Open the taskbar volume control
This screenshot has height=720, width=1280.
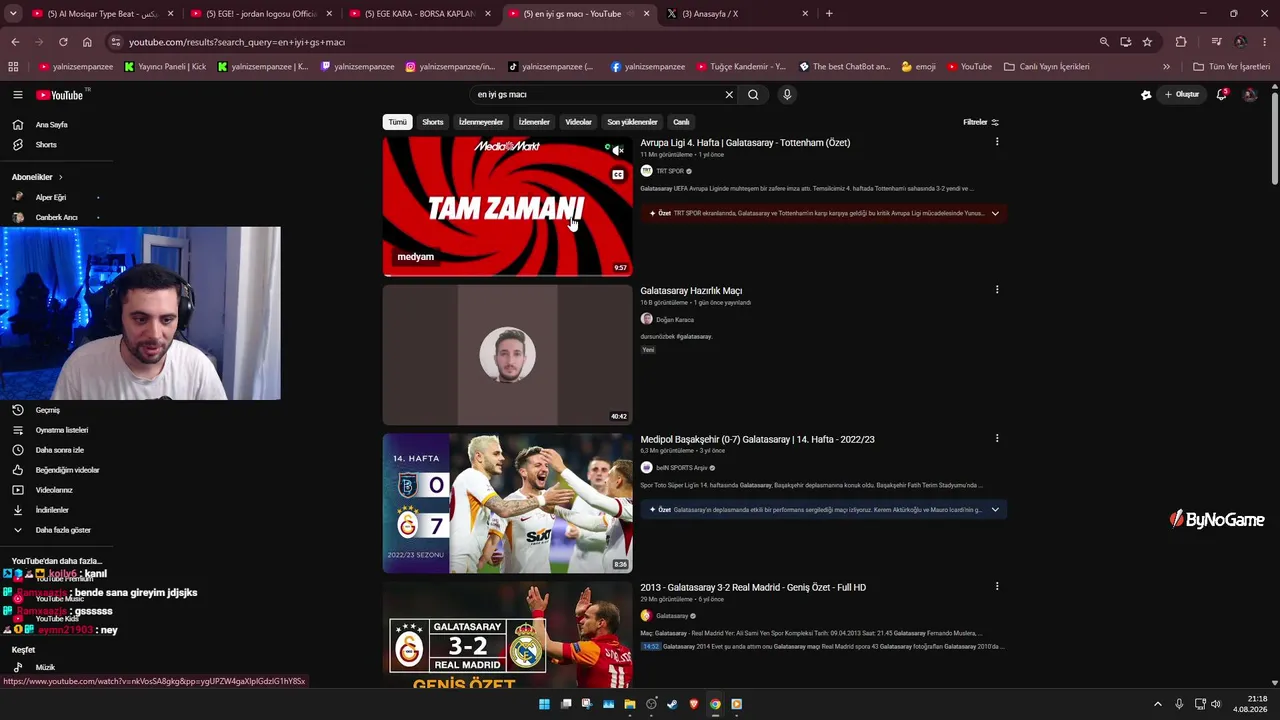[x=1216, y=704]
